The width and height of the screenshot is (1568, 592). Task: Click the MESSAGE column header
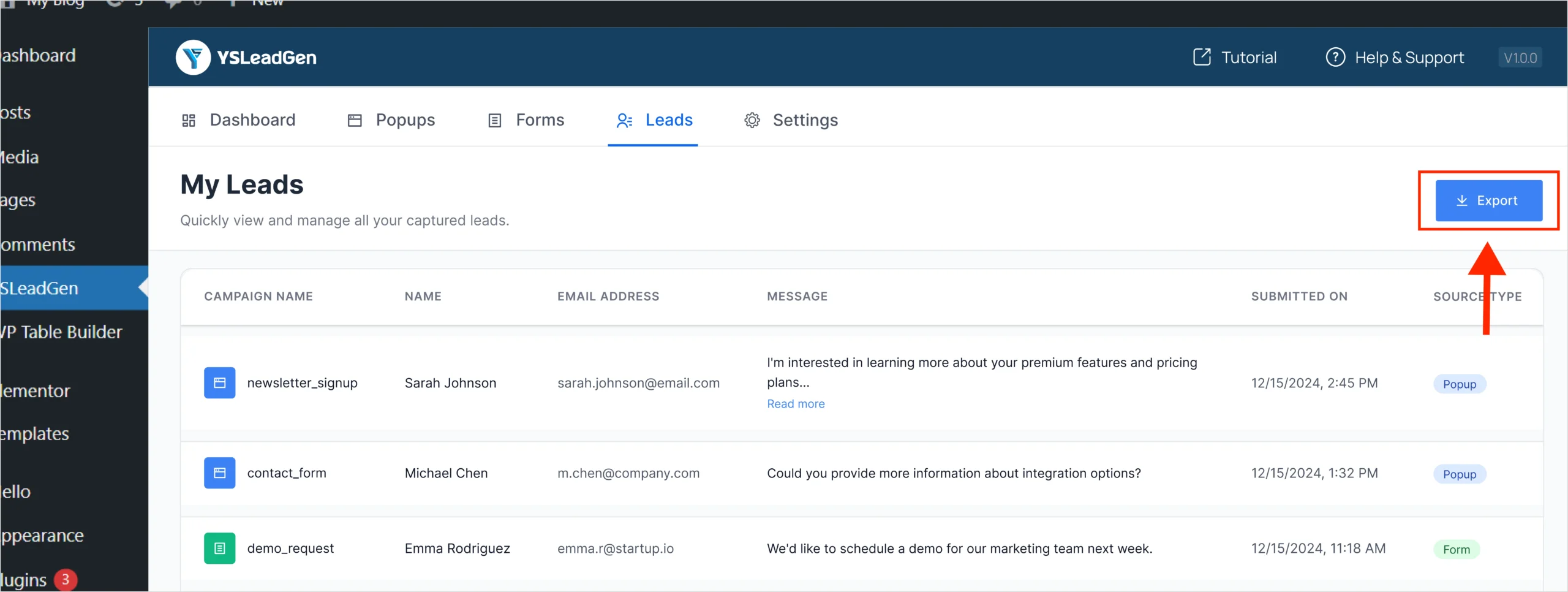coord(797,297)
